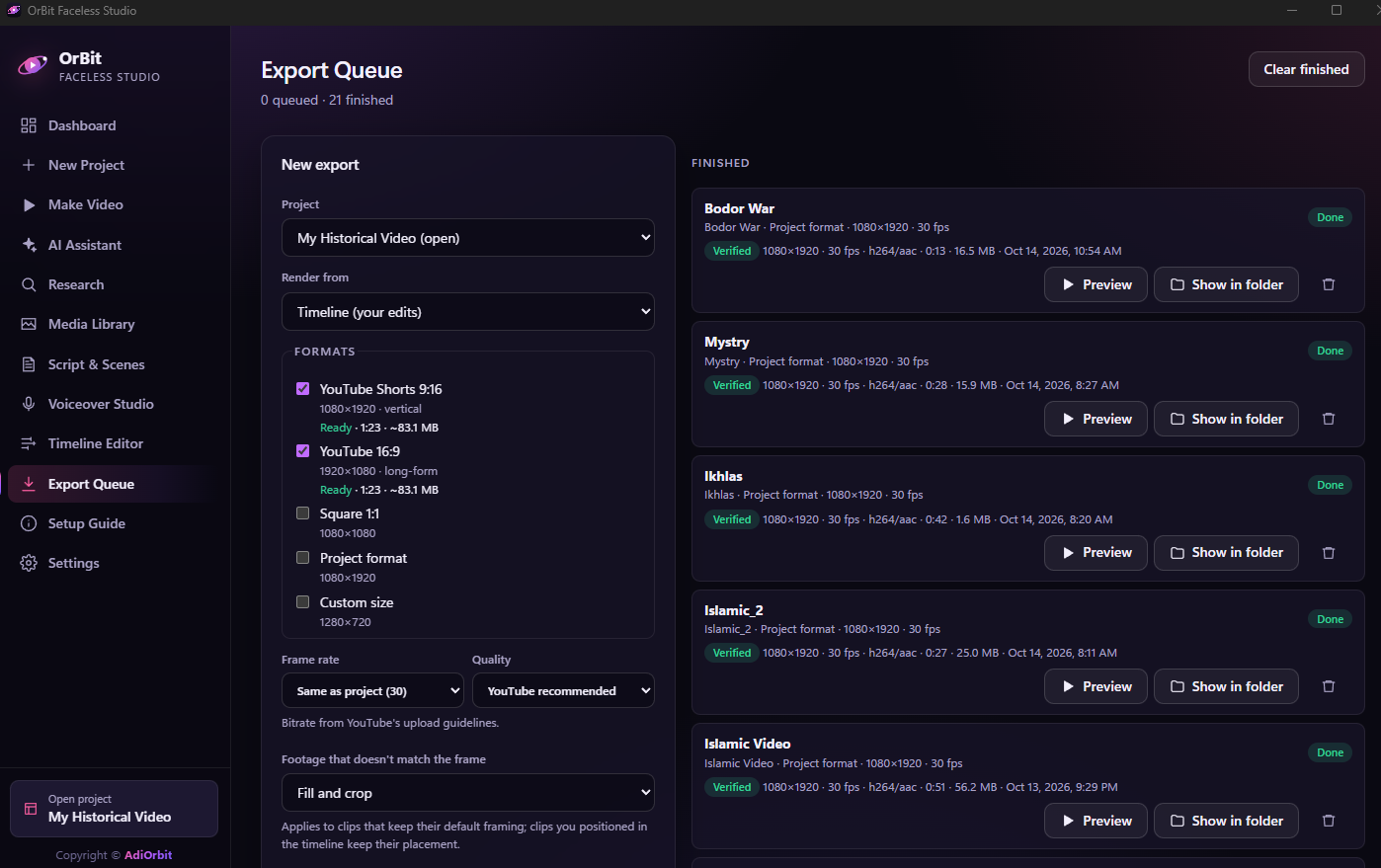Enable the Custom size format checkbox
The image size is (1381, 868).
(303, 602)
